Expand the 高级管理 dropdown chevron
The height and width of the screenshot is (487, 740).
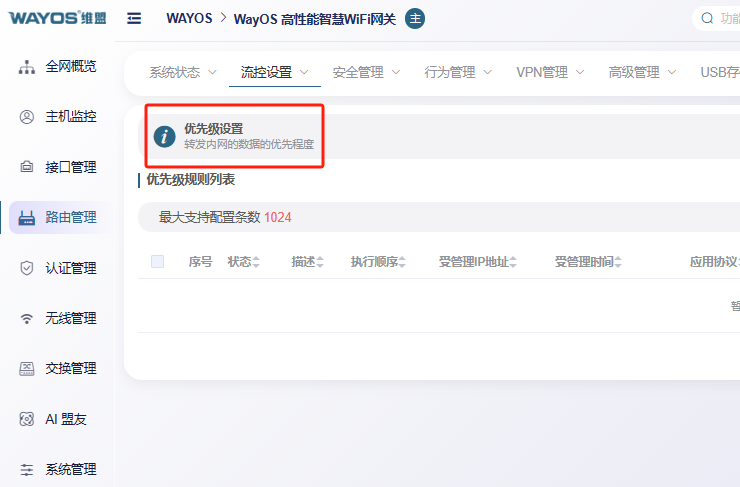pos(672,72)
